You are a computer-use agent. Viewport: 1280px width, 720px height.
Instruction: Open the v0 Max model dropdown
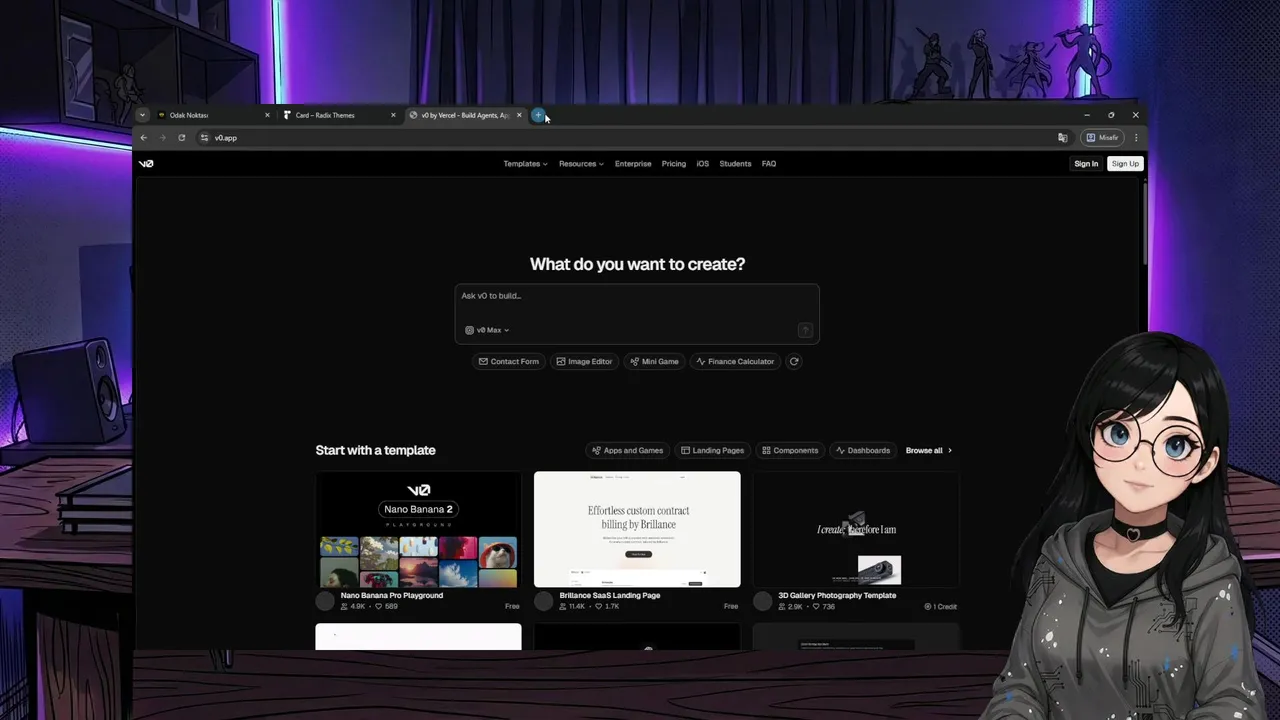(x=487, y=330)
